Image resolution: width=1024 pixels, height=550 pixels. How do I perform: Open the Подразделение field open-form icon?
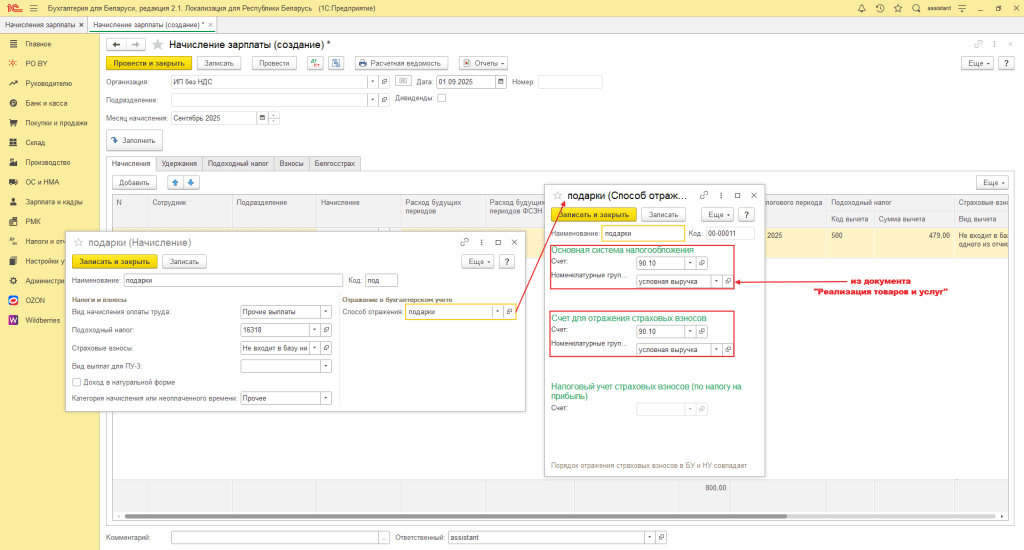click(385, 100)
